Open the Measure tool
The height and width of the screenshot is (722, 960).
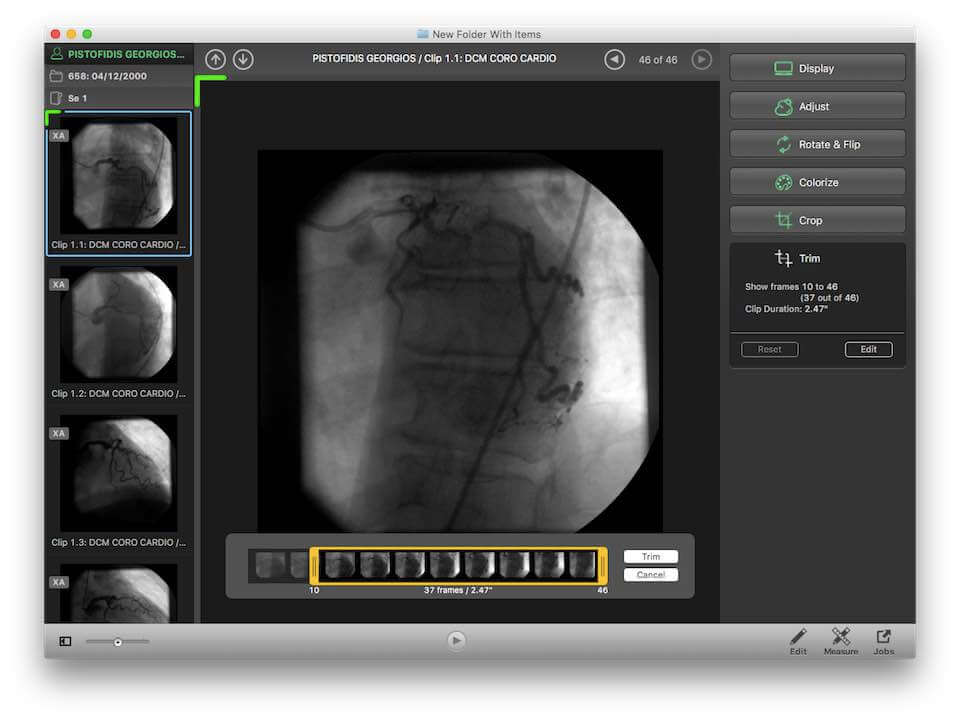(841, 640)
